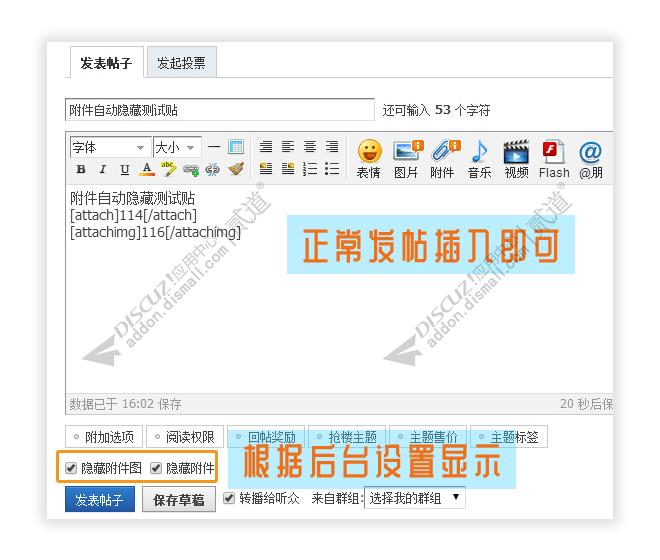Insert an ordered numbered list

click(310, 169)
